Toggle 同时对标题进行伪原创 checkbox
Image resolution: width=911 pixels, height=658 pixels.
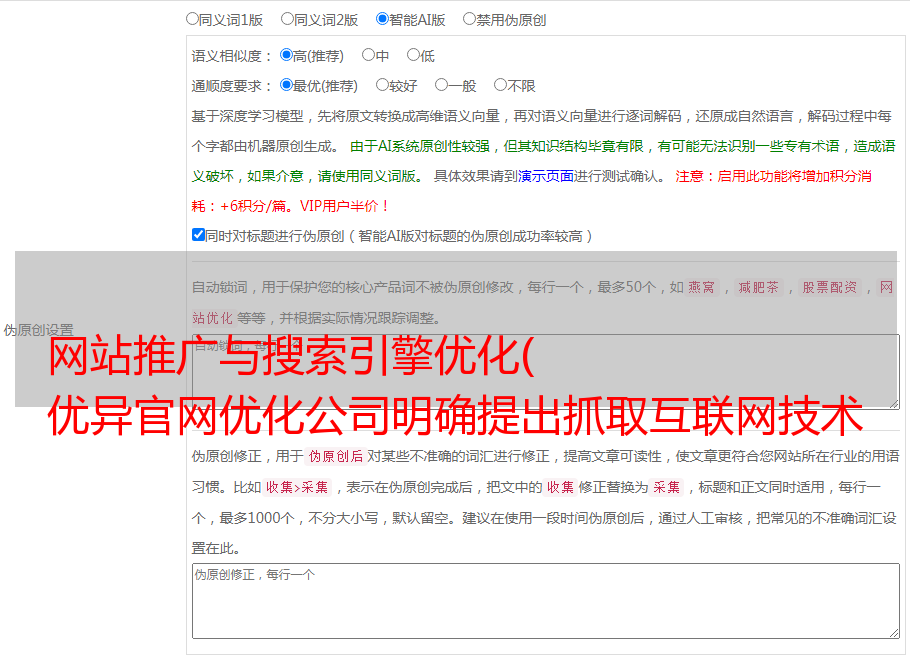[198, 235]
